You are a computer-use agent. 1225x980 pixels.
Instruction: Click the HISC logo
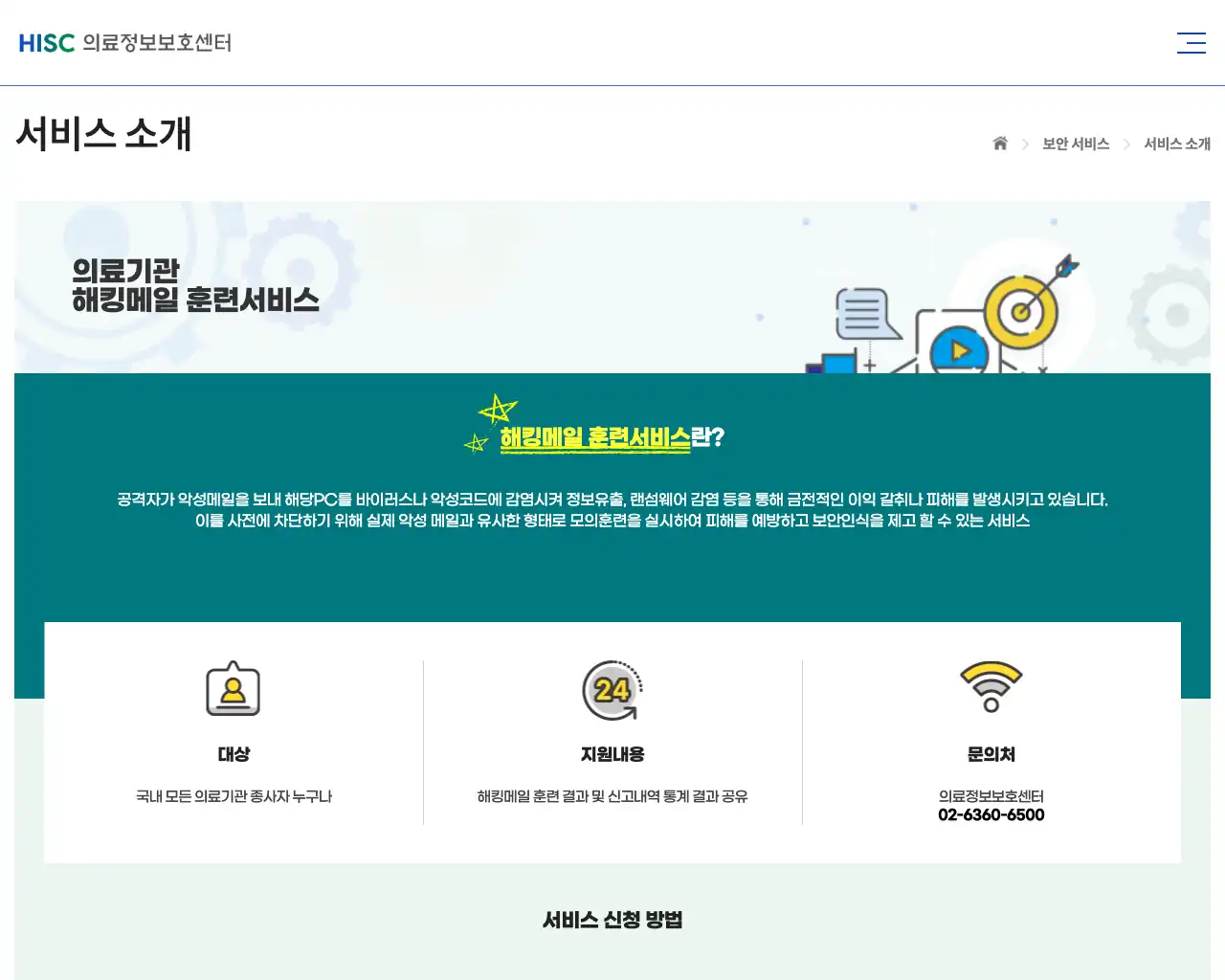[46, 42]
